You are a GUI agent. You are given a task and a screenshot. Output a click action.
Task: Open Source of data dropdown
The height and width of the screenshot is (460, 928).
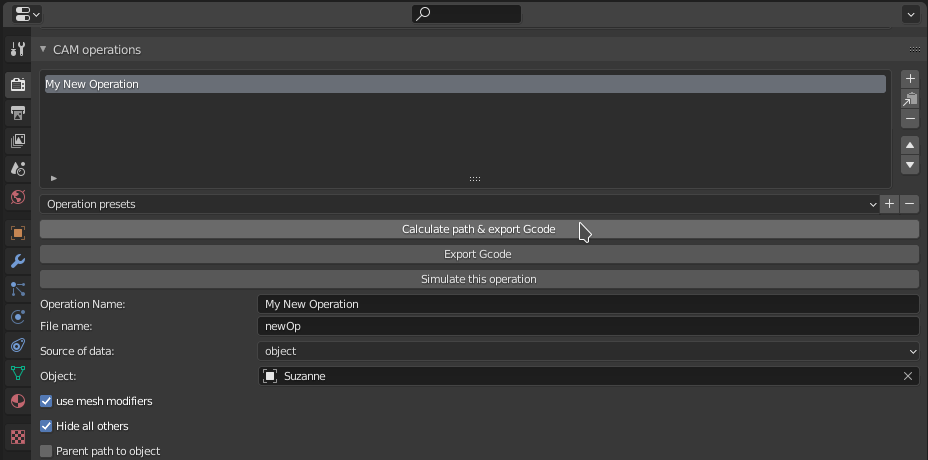(587, 351)
